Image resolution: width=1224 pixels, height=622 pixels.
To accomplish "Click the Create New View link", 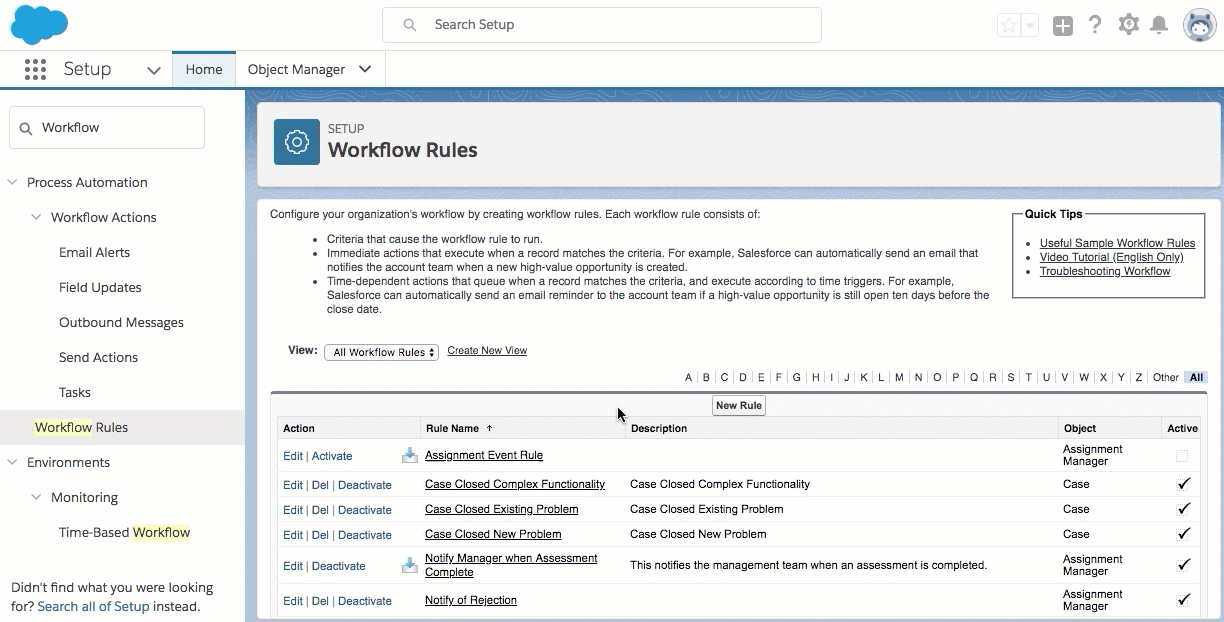I will pos(487,351).
